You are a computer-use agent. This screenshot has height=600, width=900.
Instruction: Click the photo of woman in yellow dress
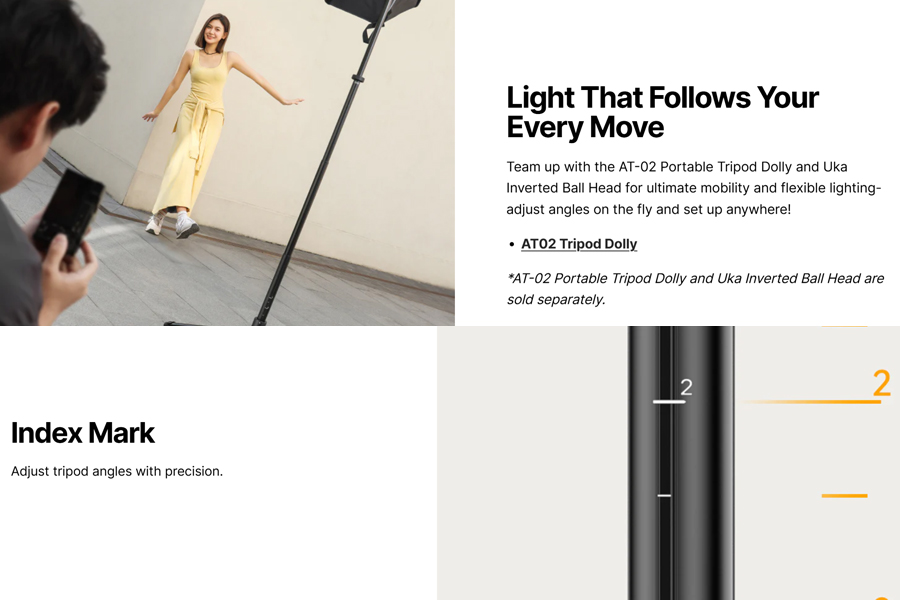click(227, 162)
